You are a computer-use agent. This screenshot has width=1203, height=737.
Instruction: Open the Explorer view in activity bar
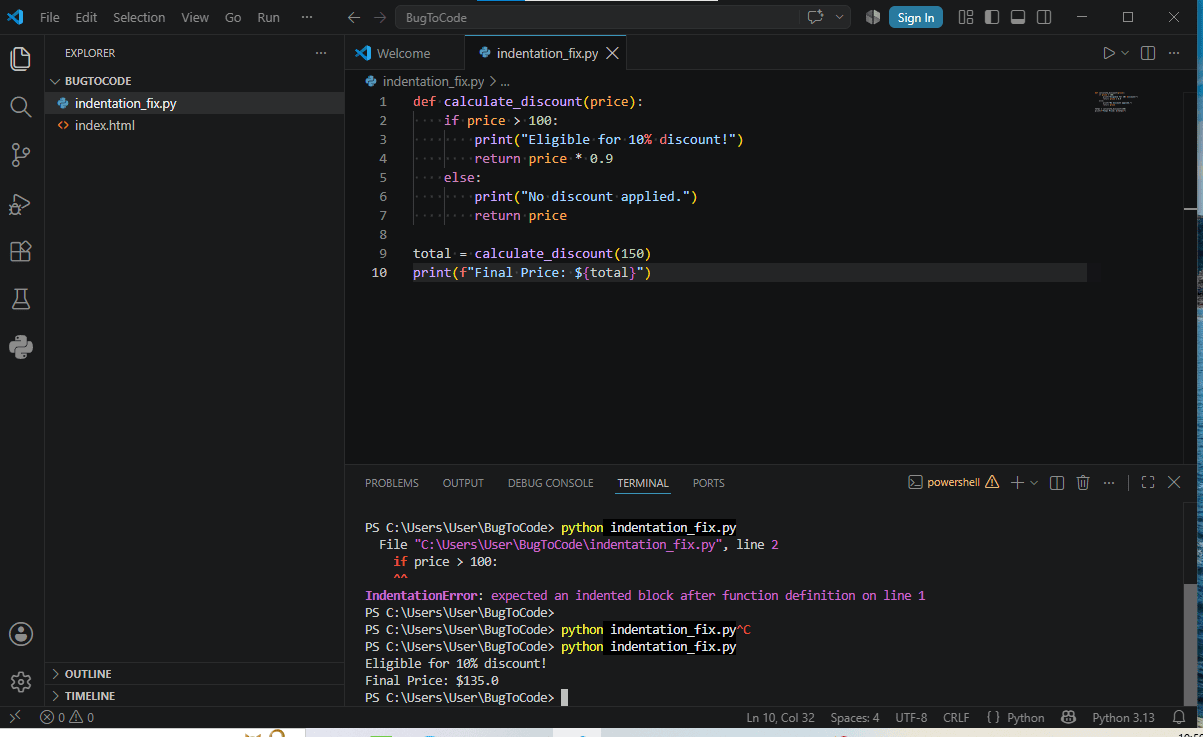click(x=21, y=59)
